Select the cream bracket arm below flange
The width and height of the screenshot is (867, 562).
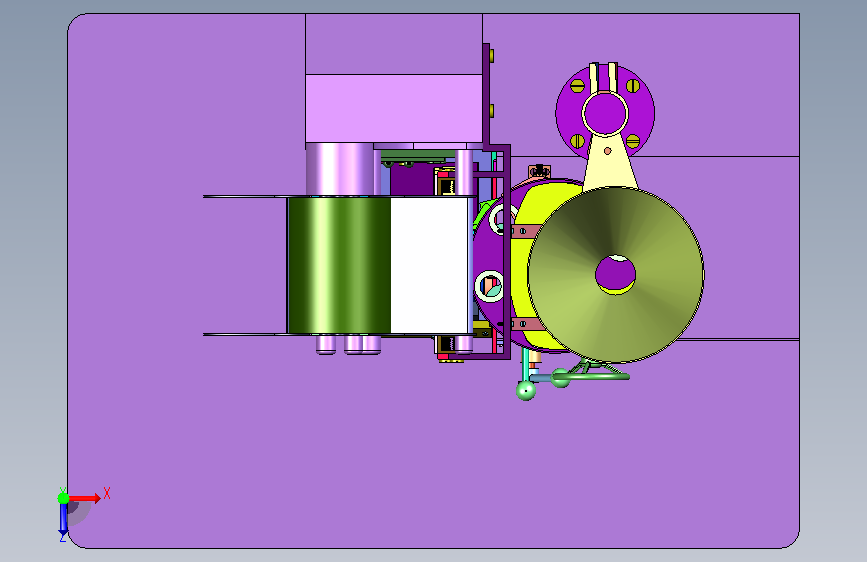tap(609, 162)
